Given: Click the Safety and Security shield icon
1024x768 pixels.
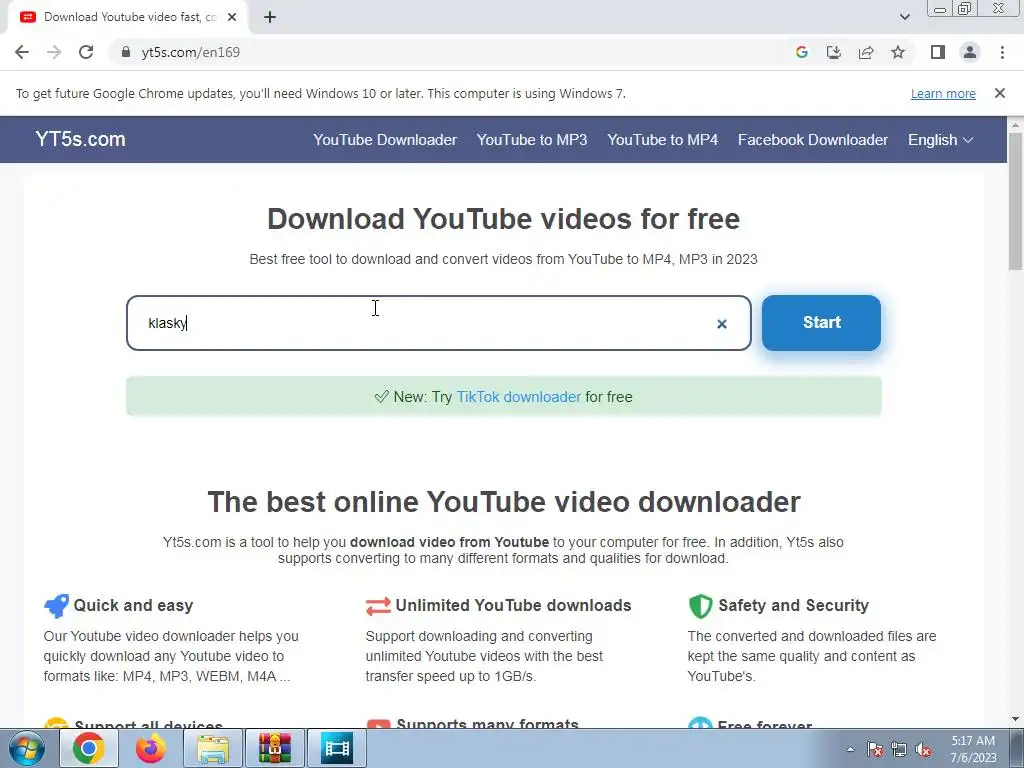Looking at the screenshot, I should coord(700,606).
